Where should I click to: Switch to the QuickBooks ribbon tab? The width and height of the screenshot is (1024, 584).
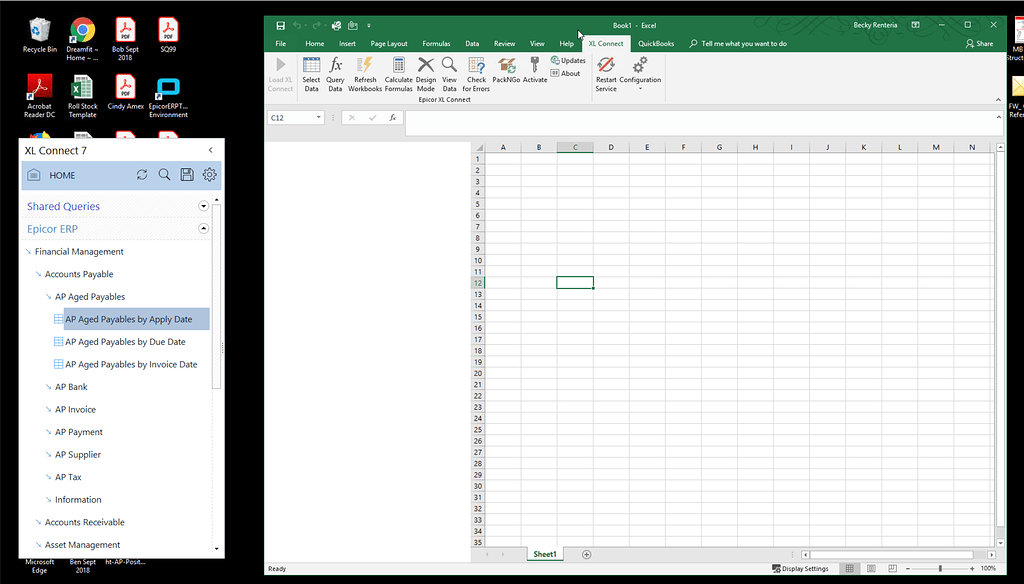click(655, 43)
